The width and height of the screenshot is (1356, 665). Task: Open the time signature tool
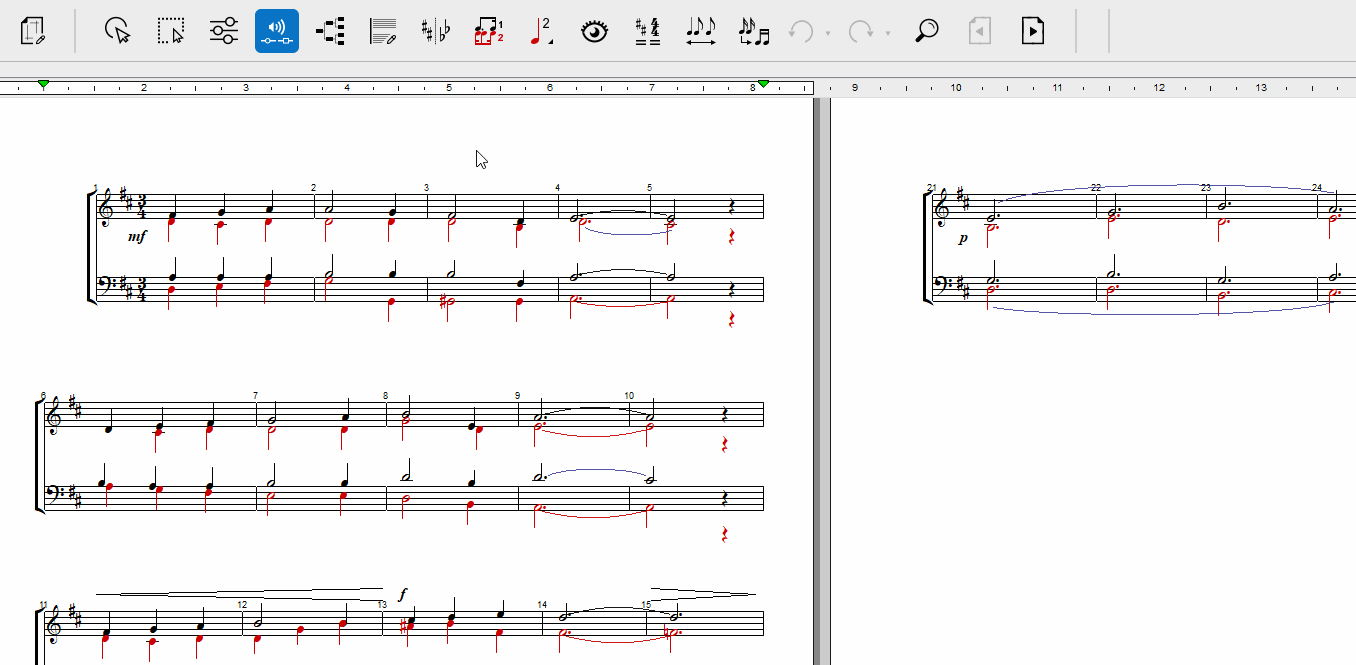click(648, 31)
